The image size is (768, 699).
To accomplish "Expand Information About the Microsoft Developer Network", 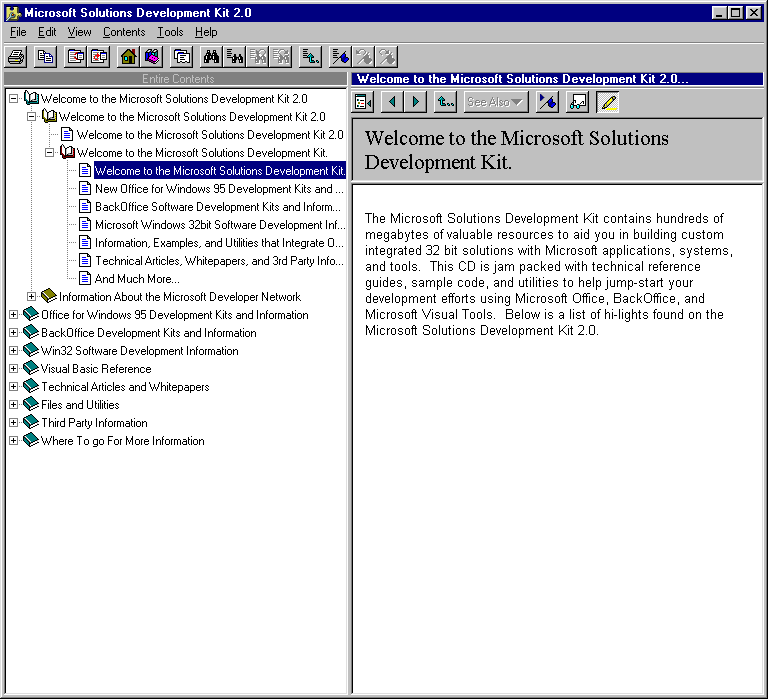I will point(31,296).
